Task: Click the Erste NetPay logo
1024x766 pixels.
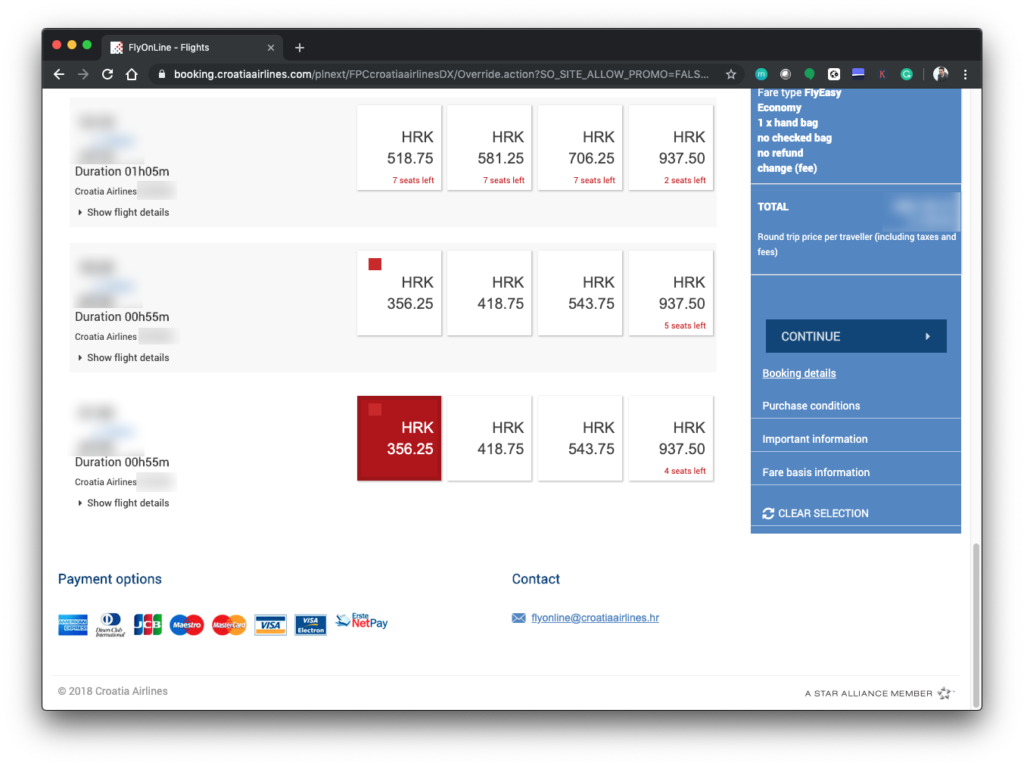Action: pyautogui.click(x=361, y=622)
